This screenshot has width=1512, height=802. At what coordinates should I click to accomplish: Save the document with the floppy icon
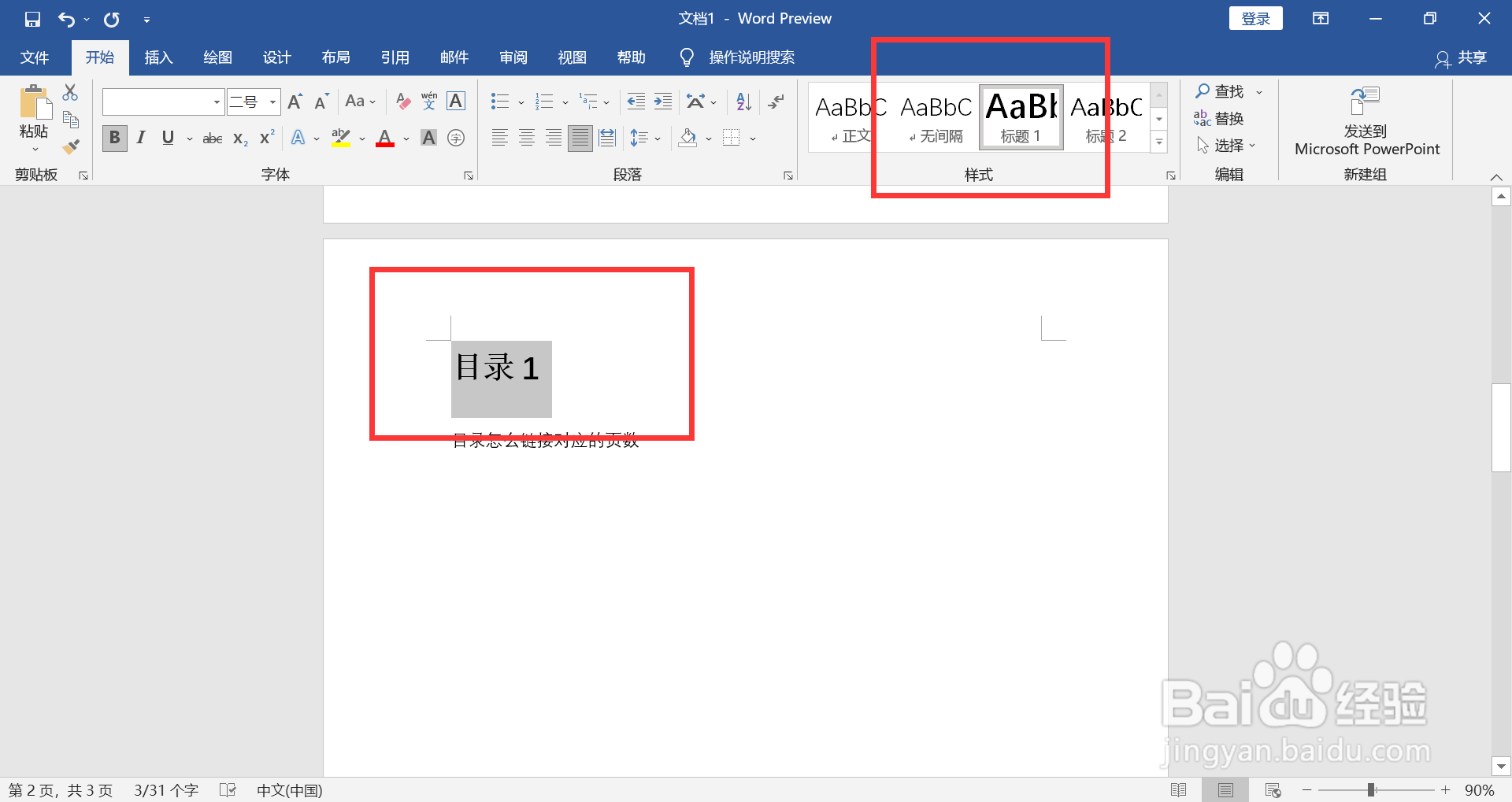point(32,19)
